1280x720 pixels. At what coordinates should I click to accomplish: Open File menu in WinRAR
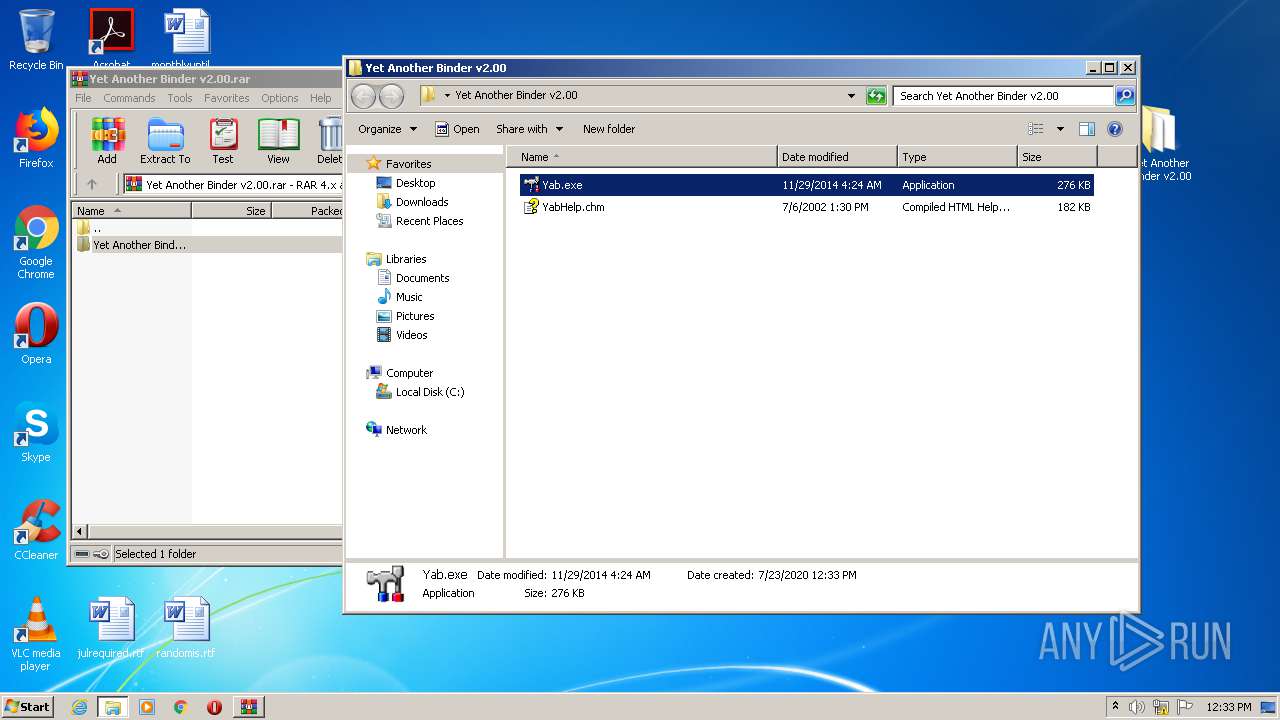point(83,98)
